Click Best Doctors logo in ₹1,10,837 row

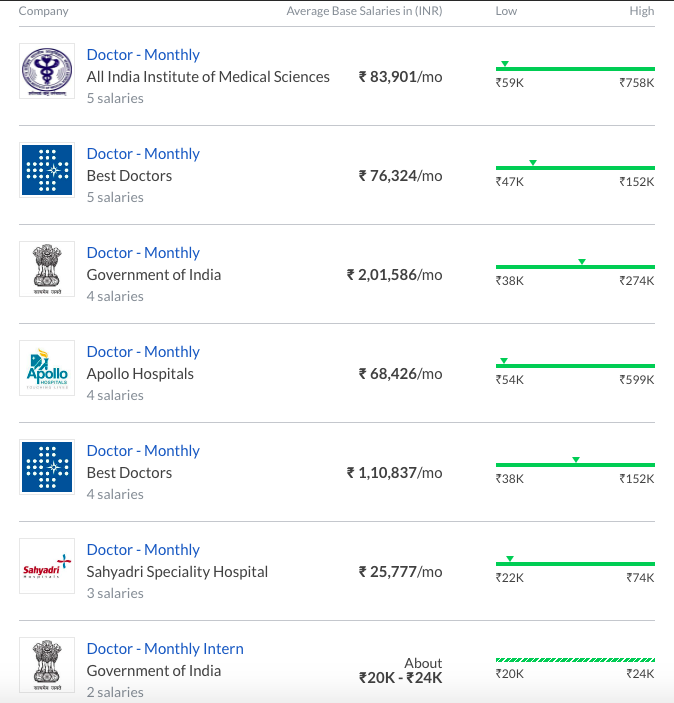(47, 467)
